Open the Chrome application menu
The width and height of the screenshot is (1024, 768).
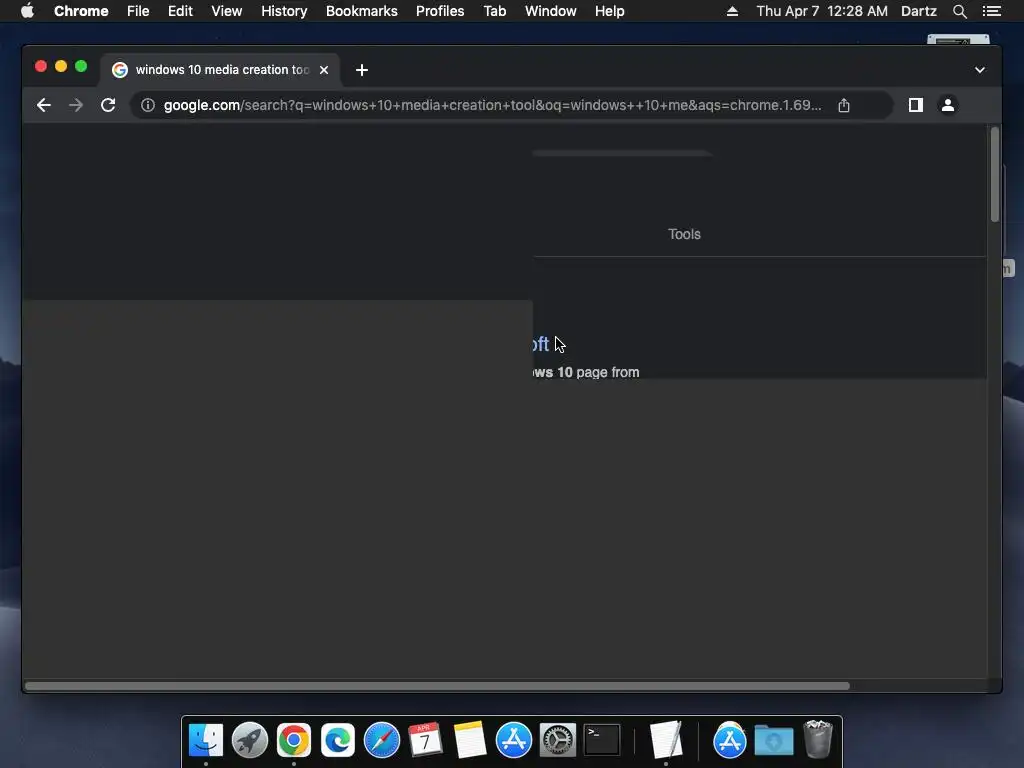81,11
